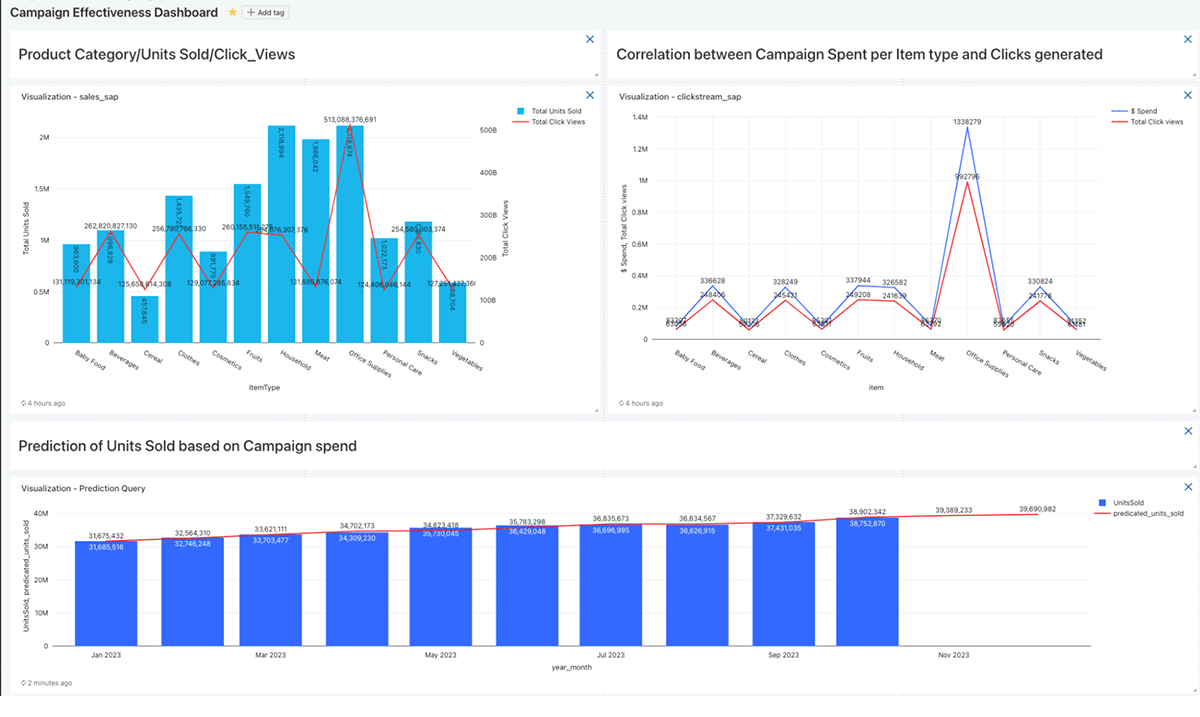Close the clickstream_sap visualization widget
Viewport: 1200px width, 717px height.
point(1188,96)
